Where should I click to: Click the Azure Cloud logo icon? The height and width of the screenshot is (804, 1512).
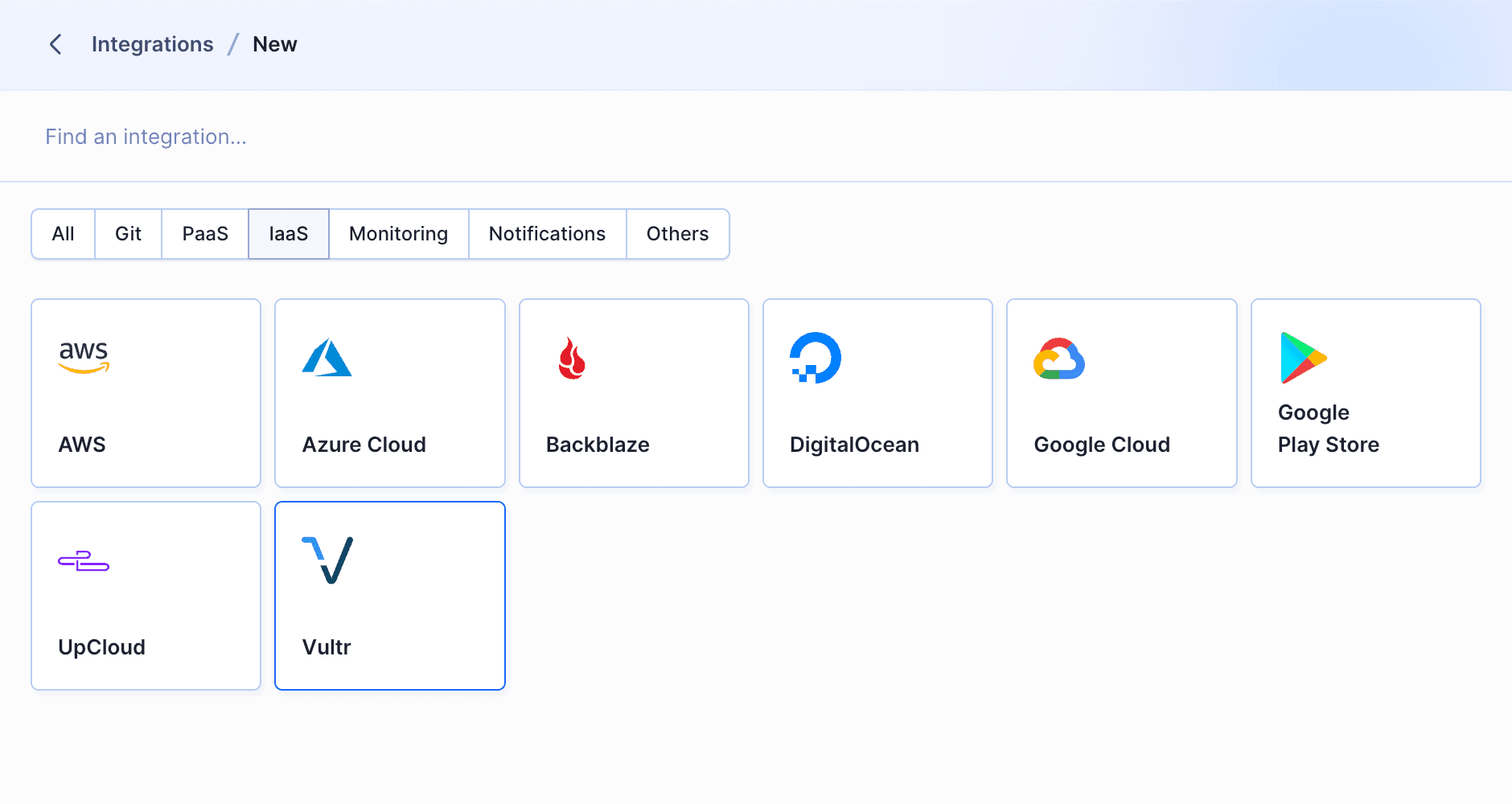pos(327,358)
